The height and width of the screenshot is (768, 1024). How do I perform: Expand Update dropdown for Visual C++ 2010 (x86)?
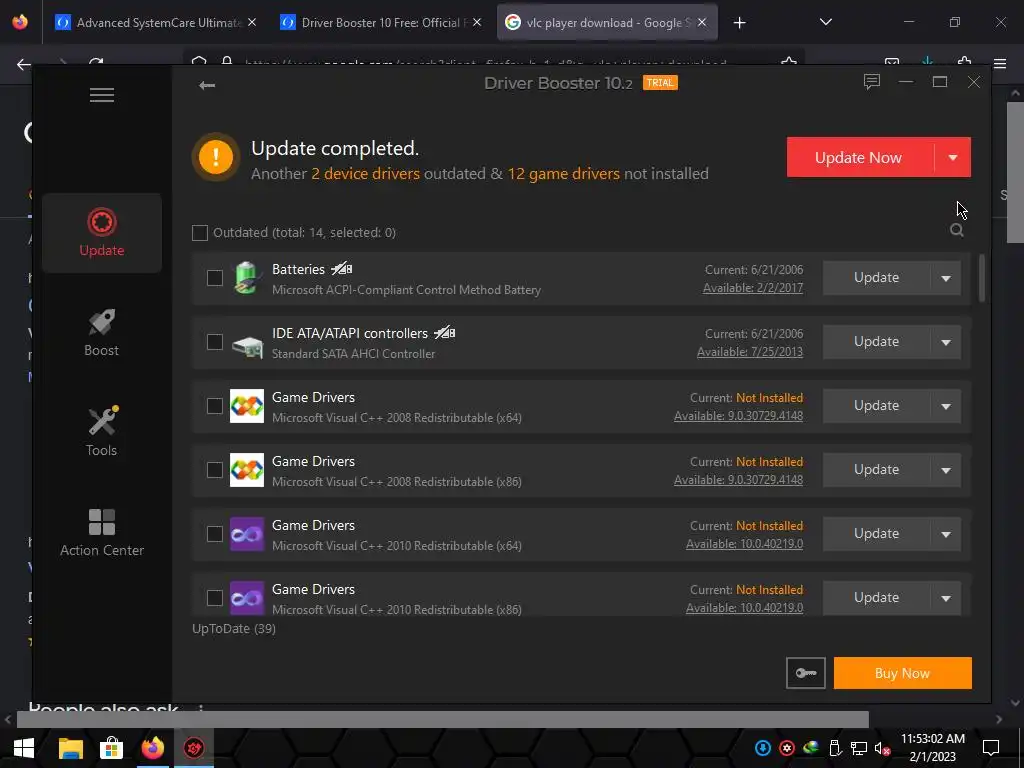tap(946, 598)
